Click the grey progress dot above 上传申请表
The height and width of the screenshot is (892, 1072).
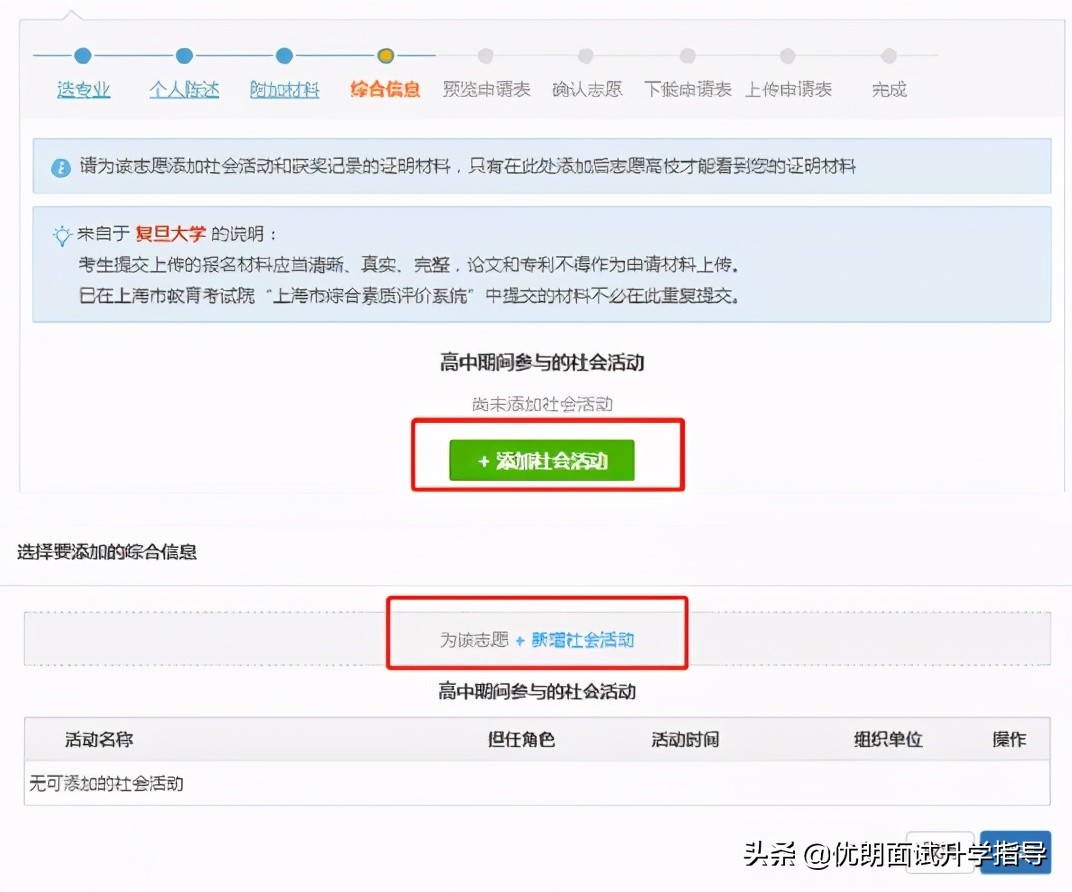tap(788, 55)
